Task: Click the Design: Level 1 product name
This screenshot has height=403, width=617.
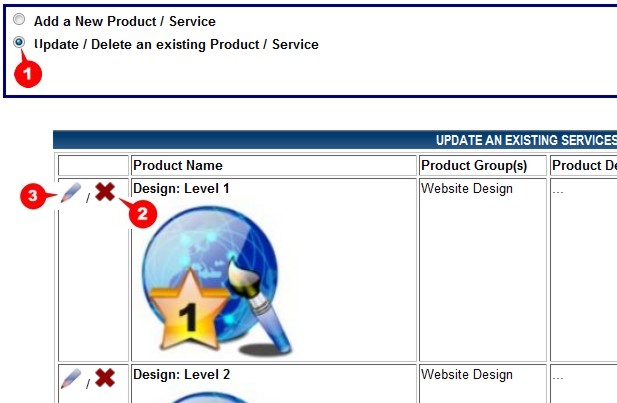Action: point(181,189)
